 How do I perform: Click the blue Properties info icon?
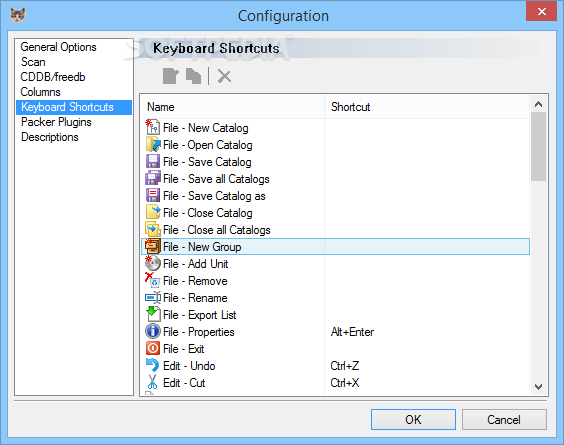(153, 331)
